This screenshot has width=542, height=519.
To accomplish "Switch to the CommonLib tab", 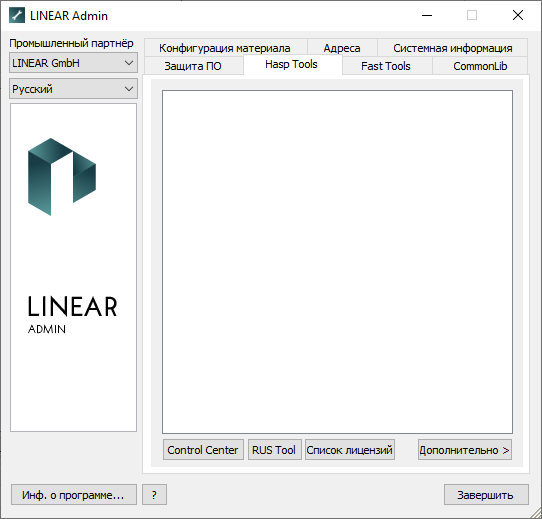I will click(480, 66).
